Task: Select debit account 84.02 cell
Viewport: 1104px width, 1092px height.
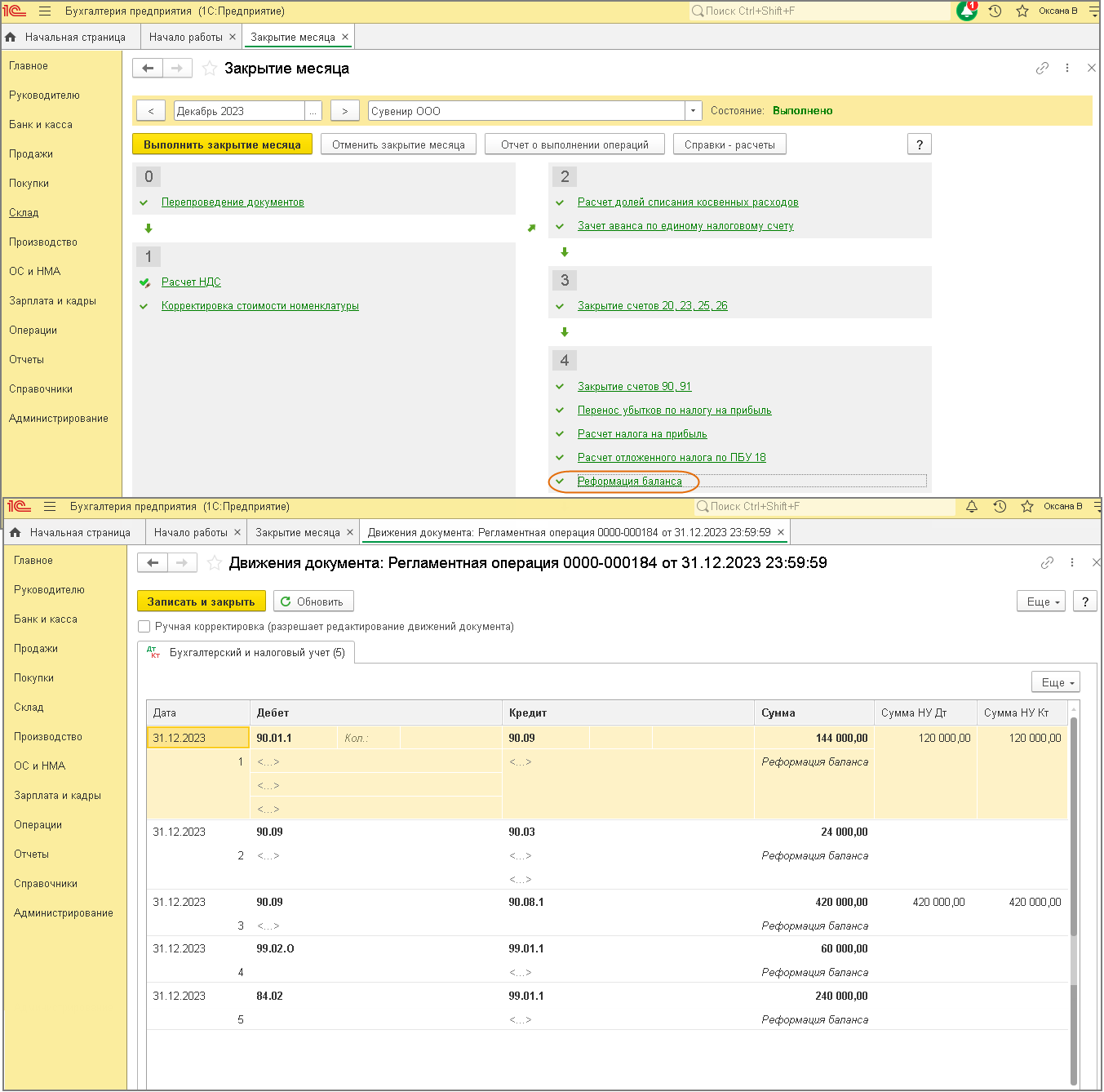Action: [x=375, y=996]
